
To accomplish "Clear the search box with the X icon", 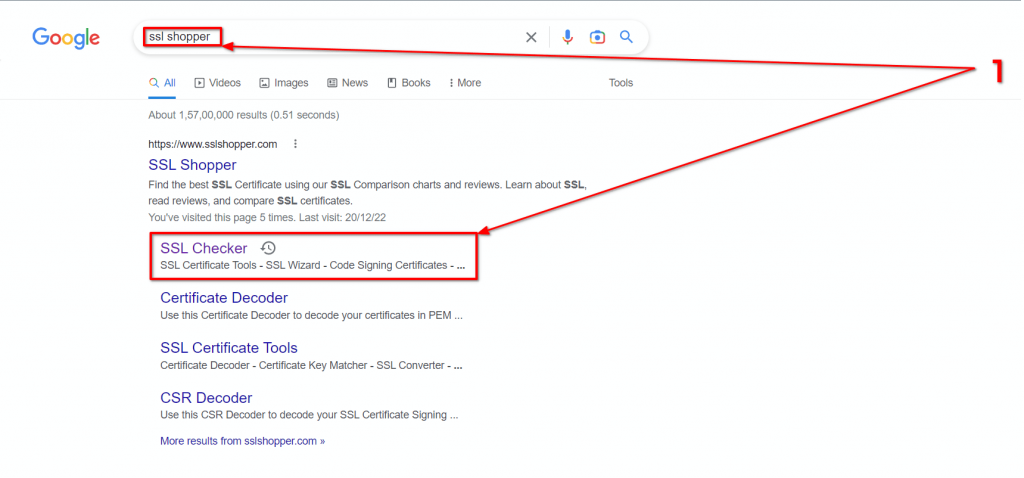I will tap(531, 37).
